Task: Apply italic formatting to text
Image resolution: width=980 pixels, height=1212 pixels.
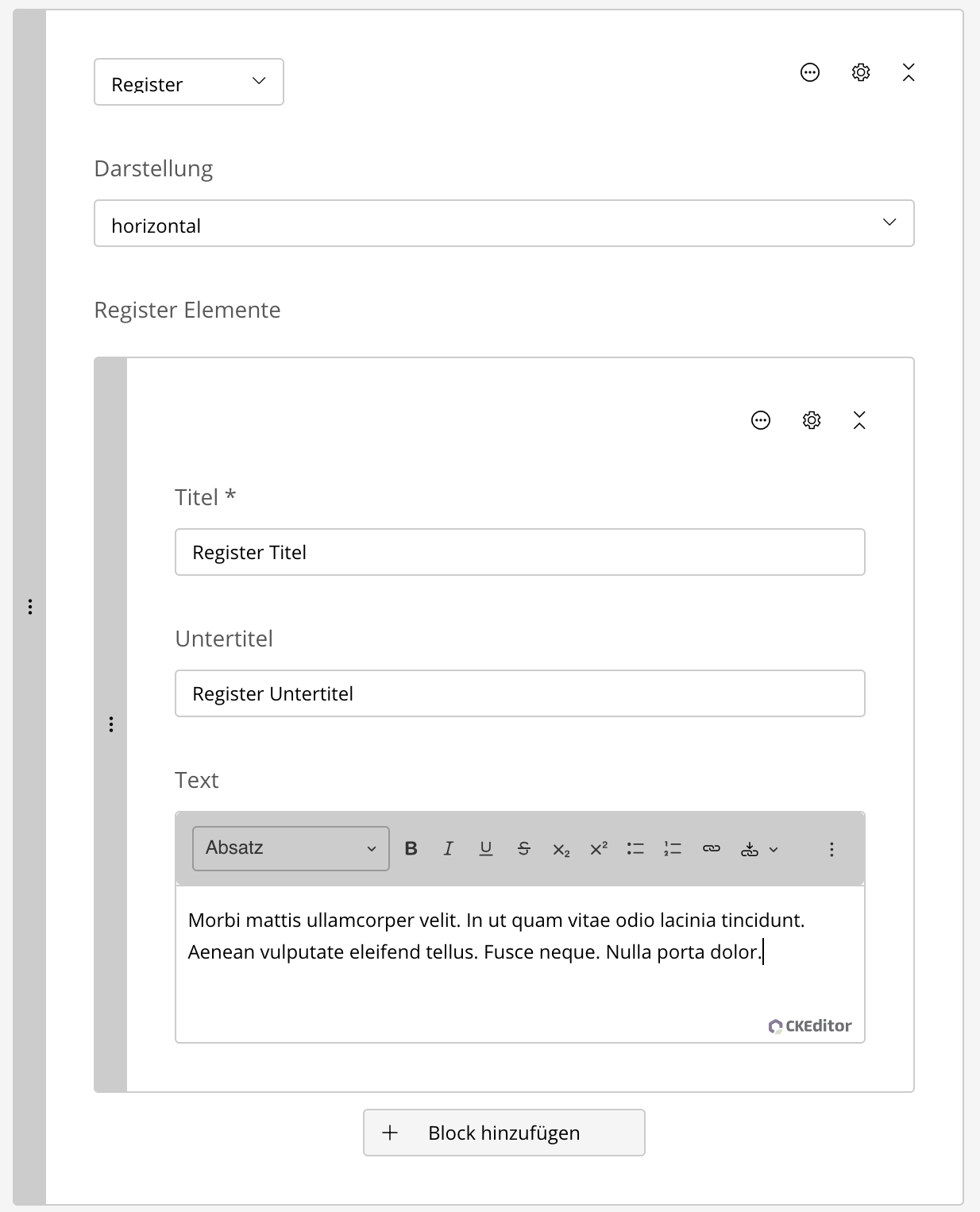Action: (448, 848)
